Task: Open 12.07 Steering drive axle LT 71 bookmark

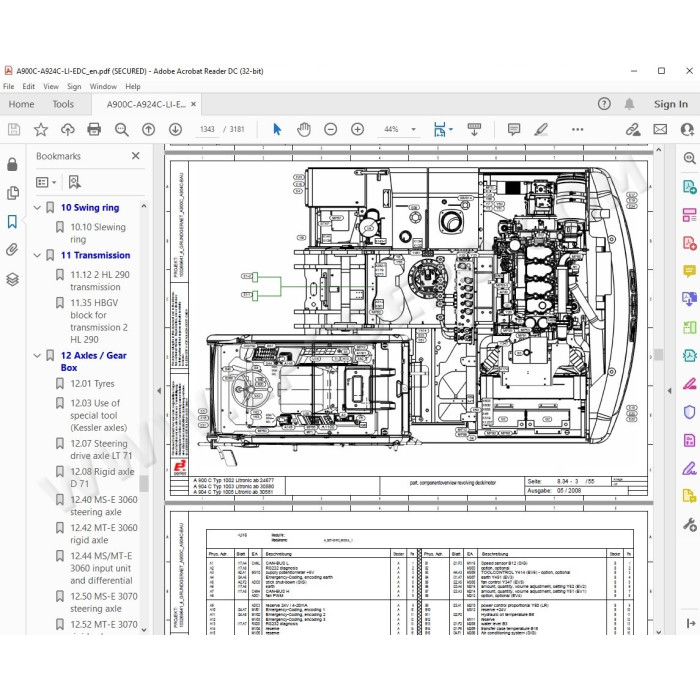Action: 101,450
